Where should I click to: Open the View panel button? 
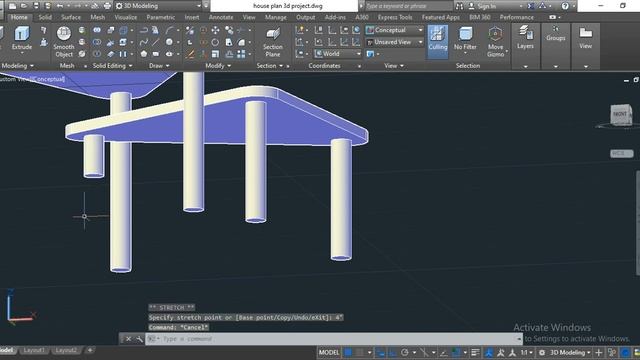tap(585, 38)
